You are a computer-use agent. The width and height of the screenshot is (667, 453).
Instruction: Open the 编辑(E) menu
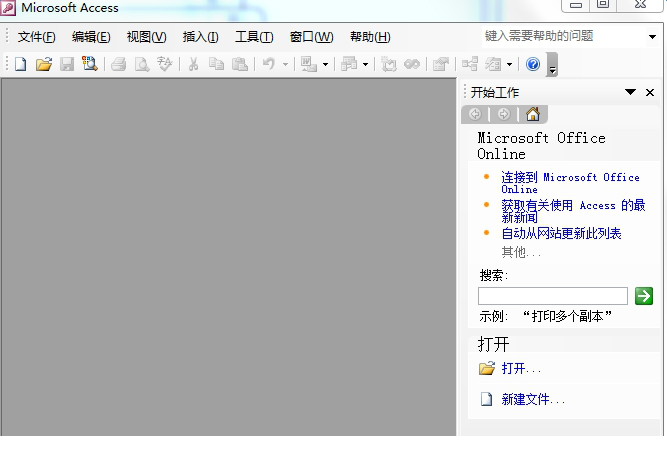(x=91, y=37)
